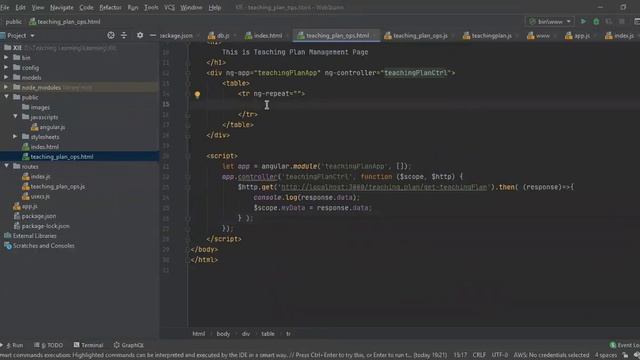Viewport: 640px width, 360px height.
Task: Collapse the public folder
Action: 6,97
